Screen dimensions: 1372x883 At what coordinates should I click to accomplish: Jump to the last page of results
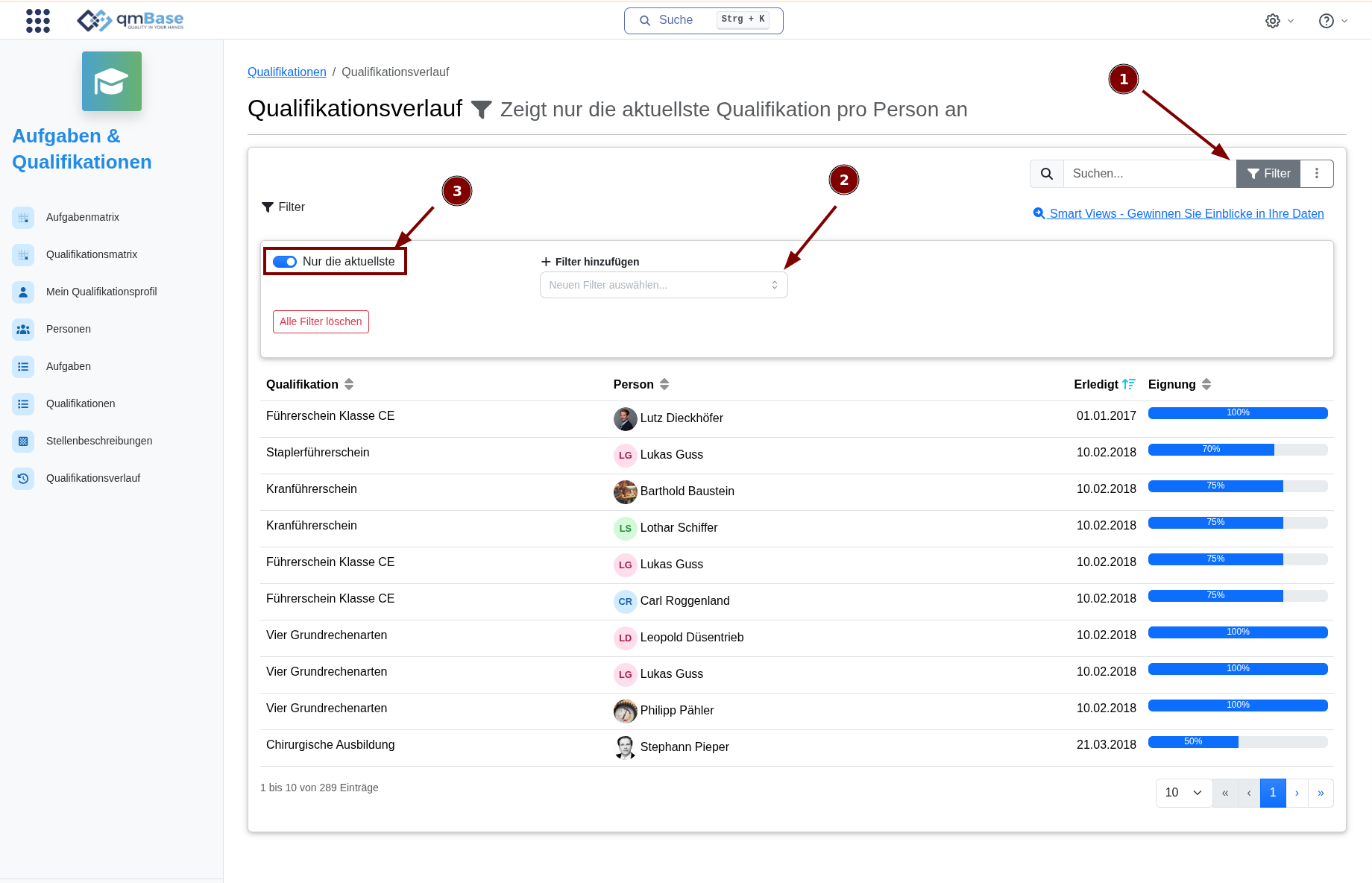[x=1321, y=793]
